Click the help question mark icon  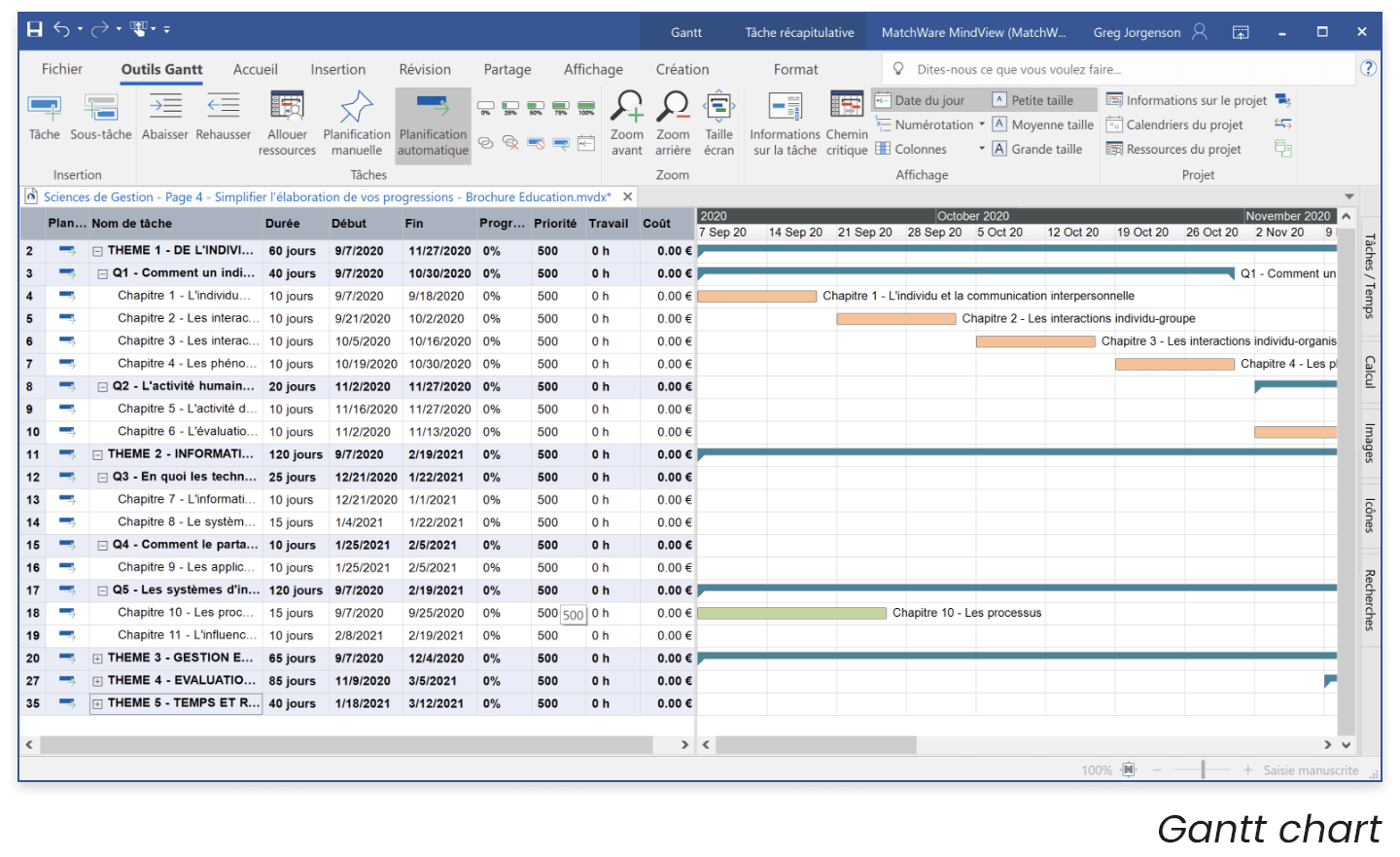1369,68
